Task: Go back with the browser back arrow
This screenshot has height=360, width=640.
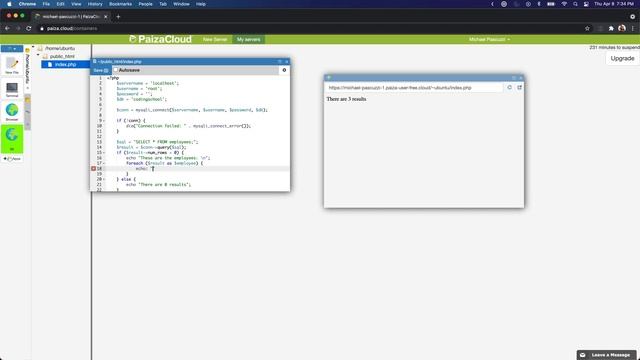Action: (7, 29)
